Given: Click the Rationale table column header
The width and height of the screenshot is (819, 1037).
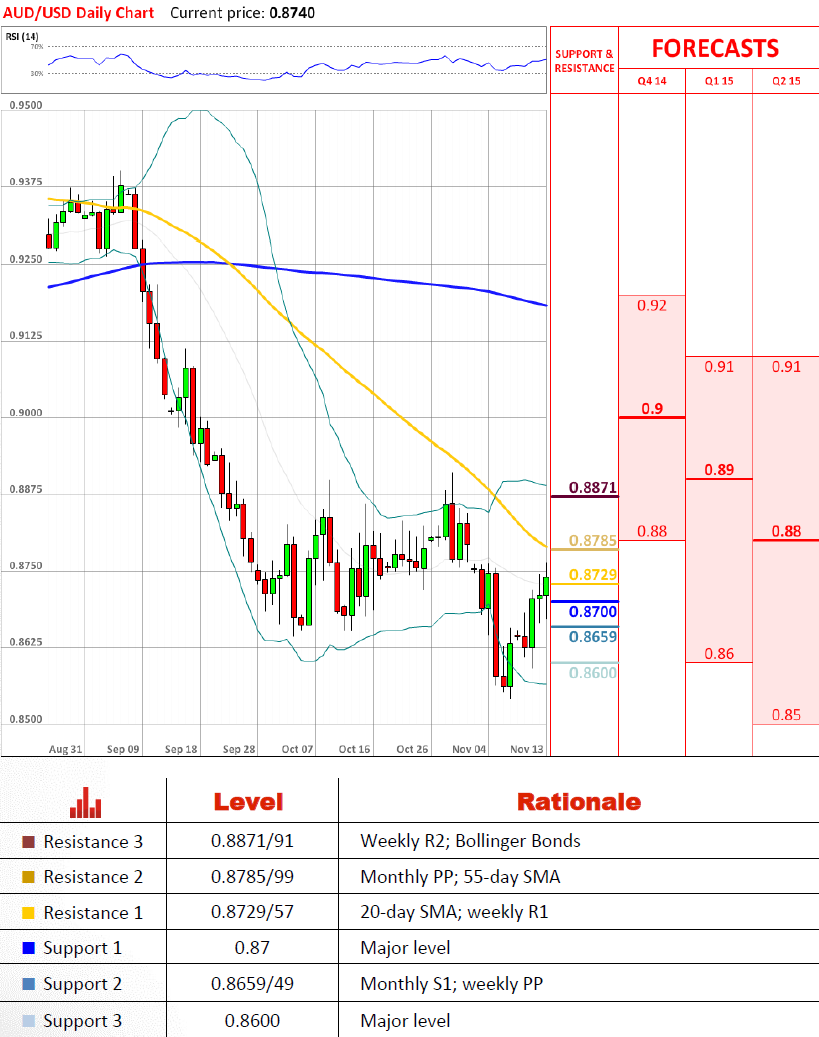Looking at the screenshot, I should [579, 802].
